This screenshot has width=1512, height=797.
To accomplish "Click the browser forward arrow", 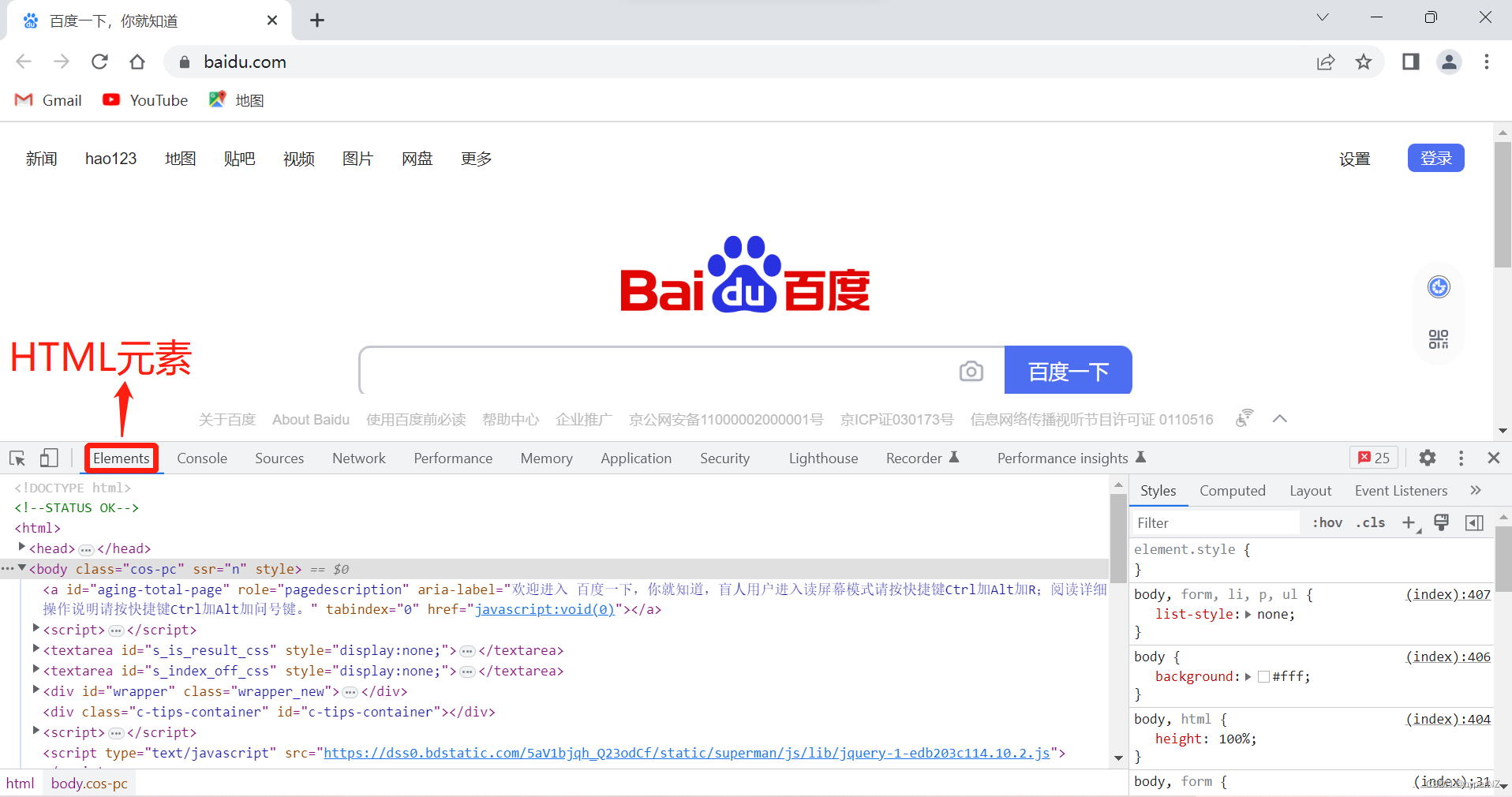I will click(62, 62).
